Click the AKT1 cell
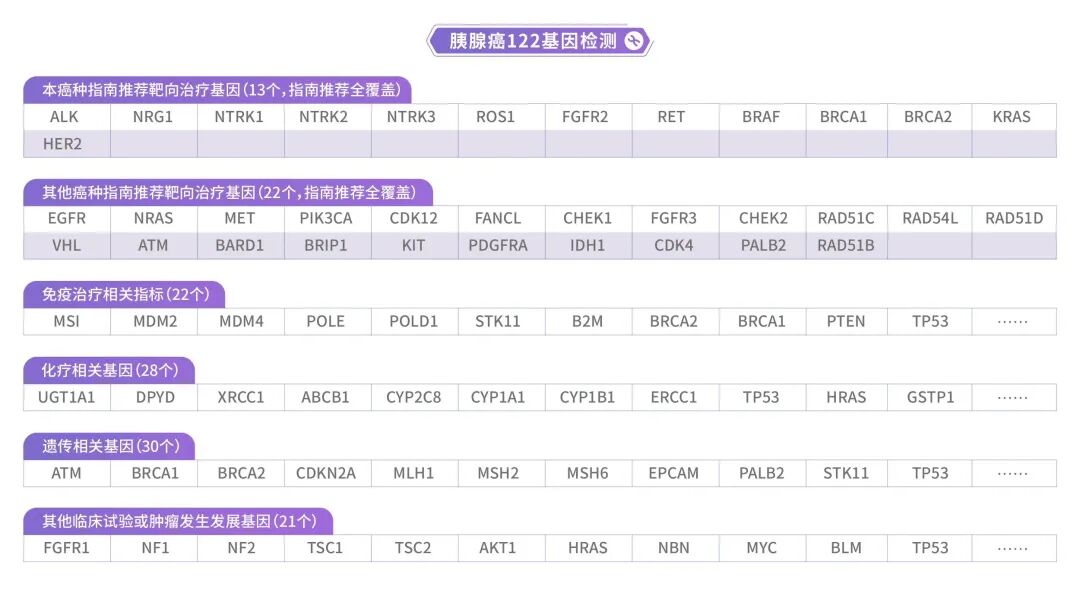This screenshot has width=1080, height=589. (x=501, y=548)
